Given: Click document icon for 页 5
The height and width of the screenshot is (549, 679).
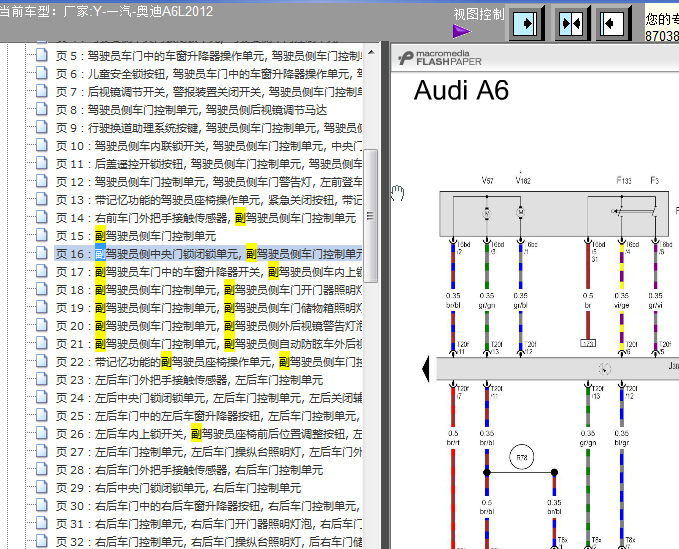Looking at the screenshot, I should pyautogui.click(x=42, y=55).
